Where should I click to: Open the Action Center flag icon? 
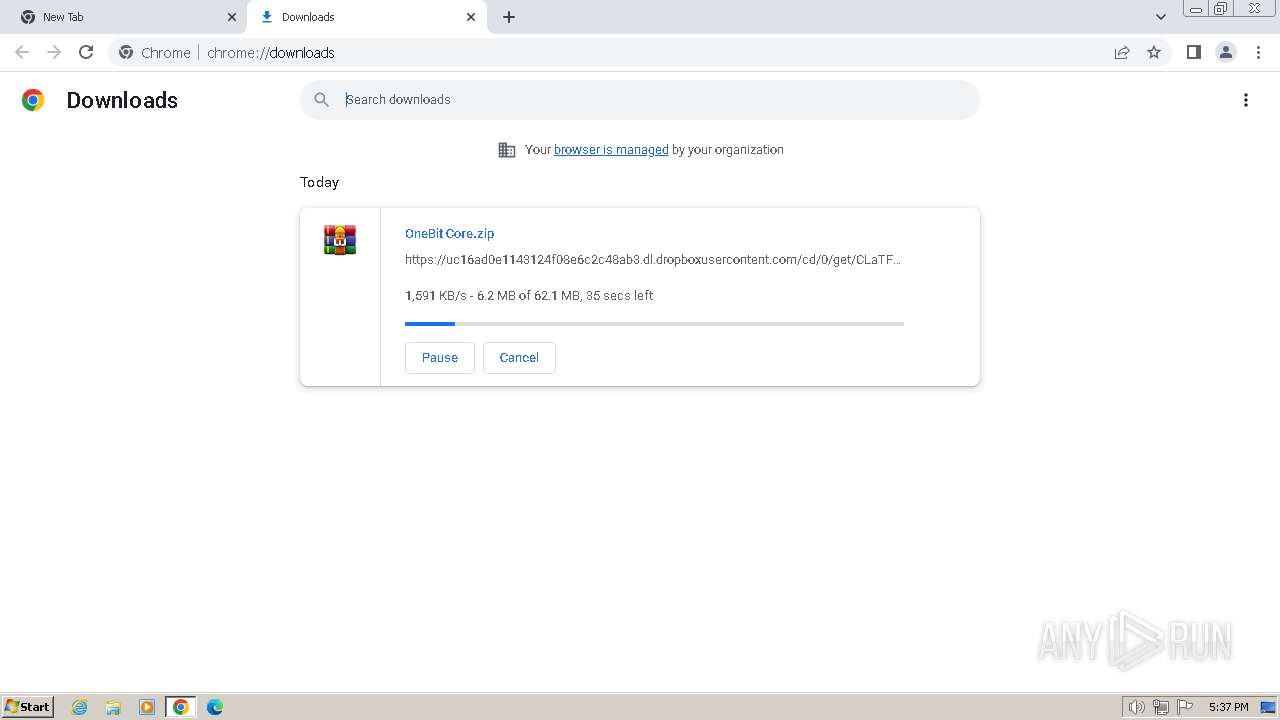coord(1185,707)
